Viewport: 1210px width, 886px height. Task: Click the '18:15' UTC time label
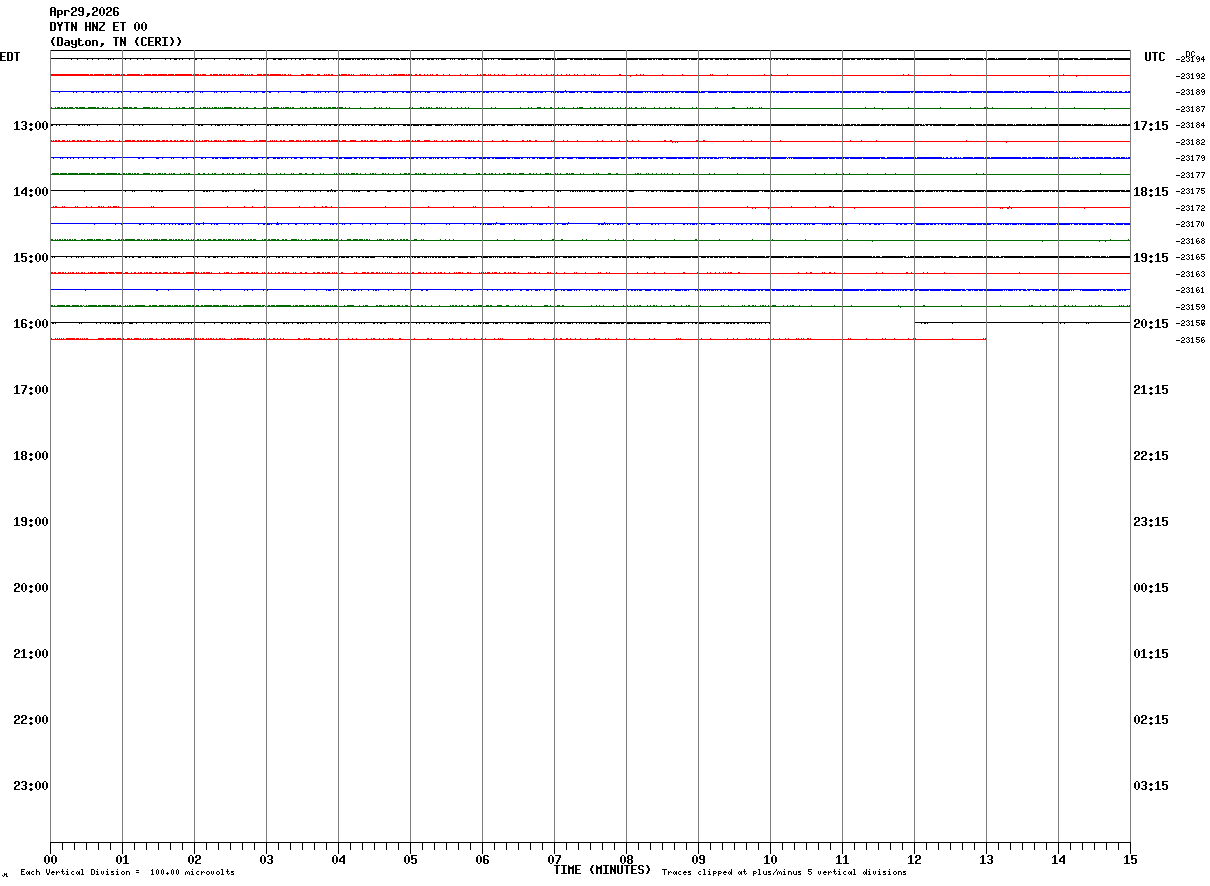1151,191
